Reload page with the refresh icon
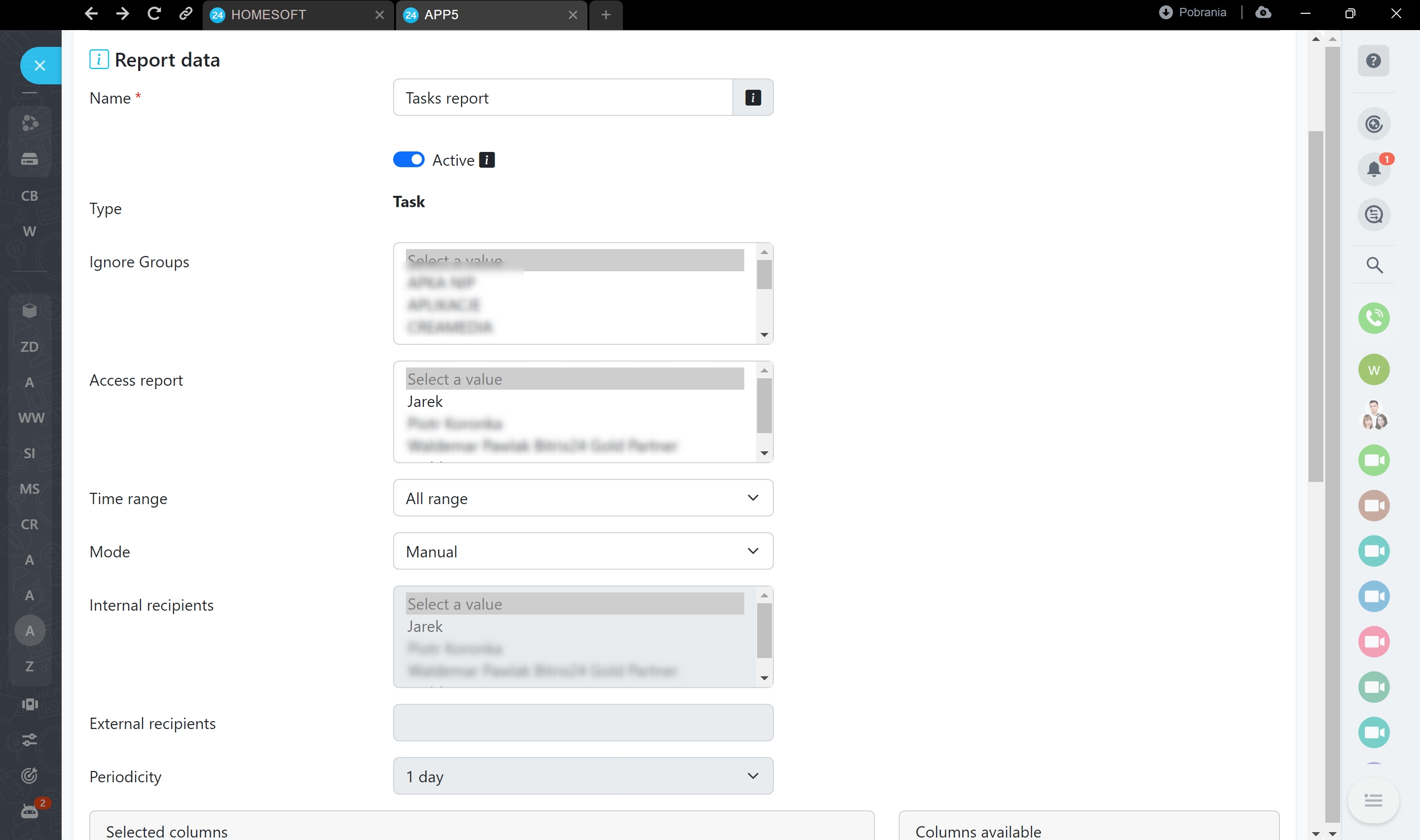This screenshot has width=1420, height=840. pyautogui.click(x=154, y=14)
